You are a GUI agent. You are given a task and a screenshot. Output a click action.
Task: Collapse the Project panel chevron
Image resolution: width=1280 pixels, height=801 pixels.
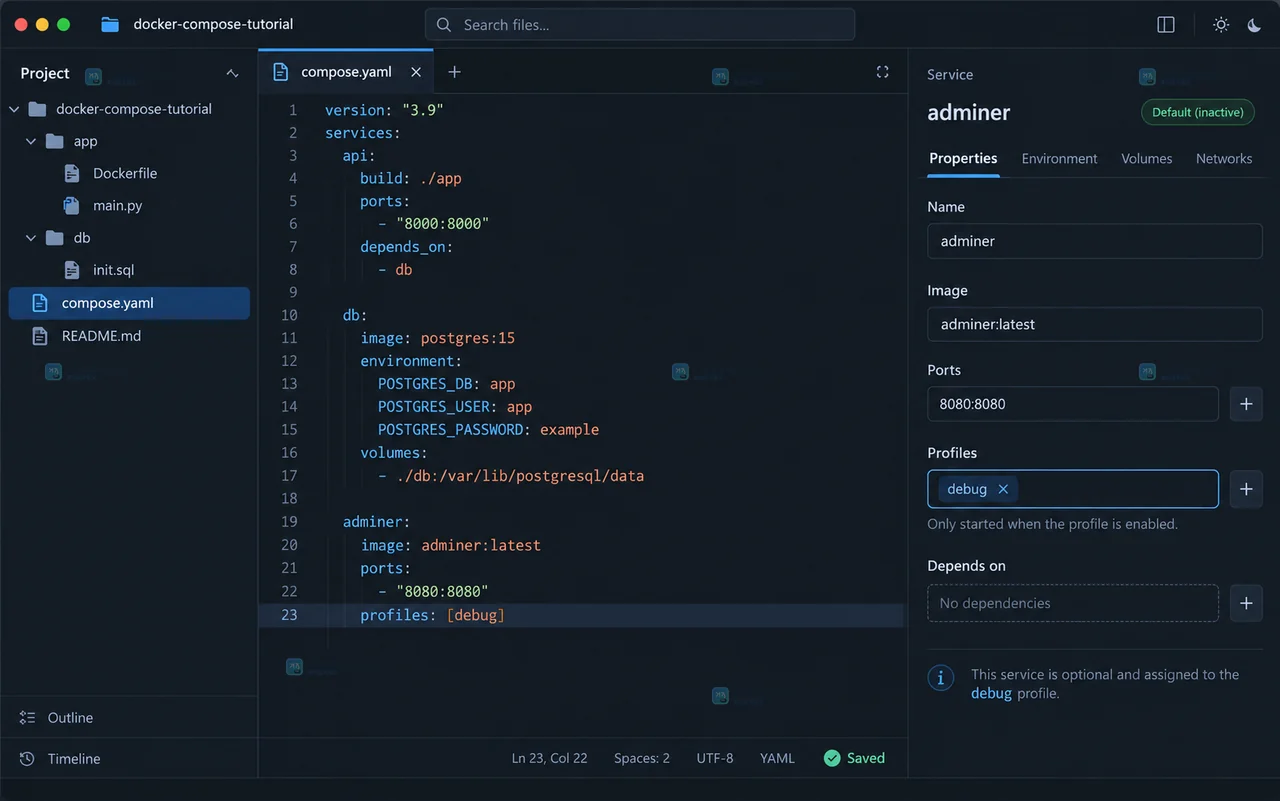pos(232,73)
